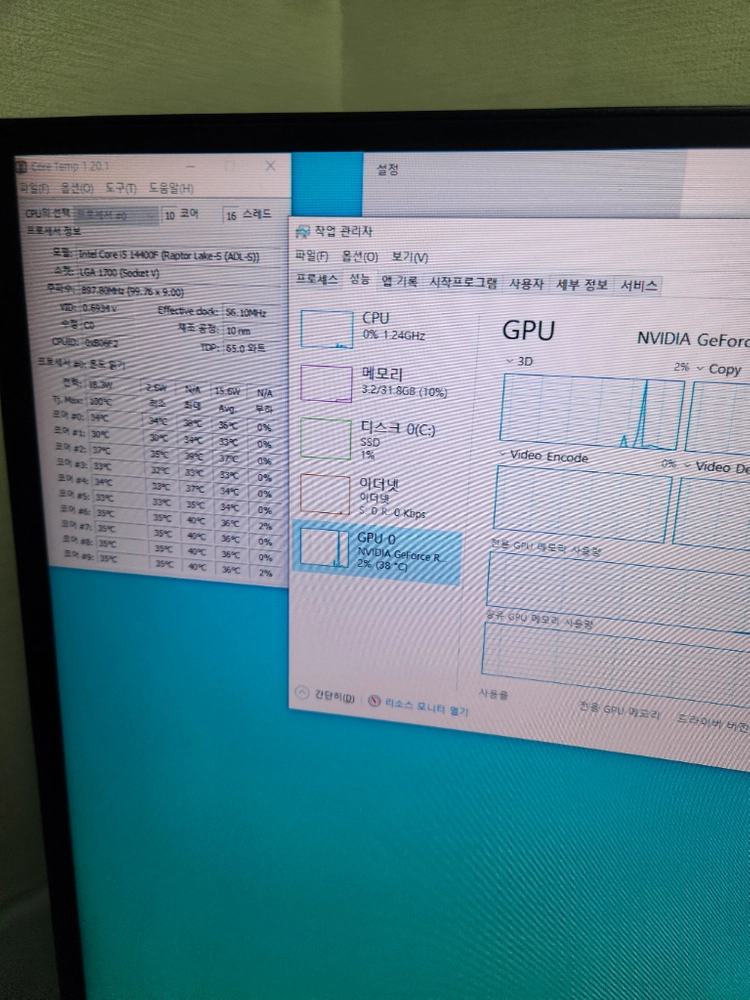Click the Intel Core i5 14400F model field
Image resolution: width=750 pixels, height=1000 pixels.
pos(178,255)
